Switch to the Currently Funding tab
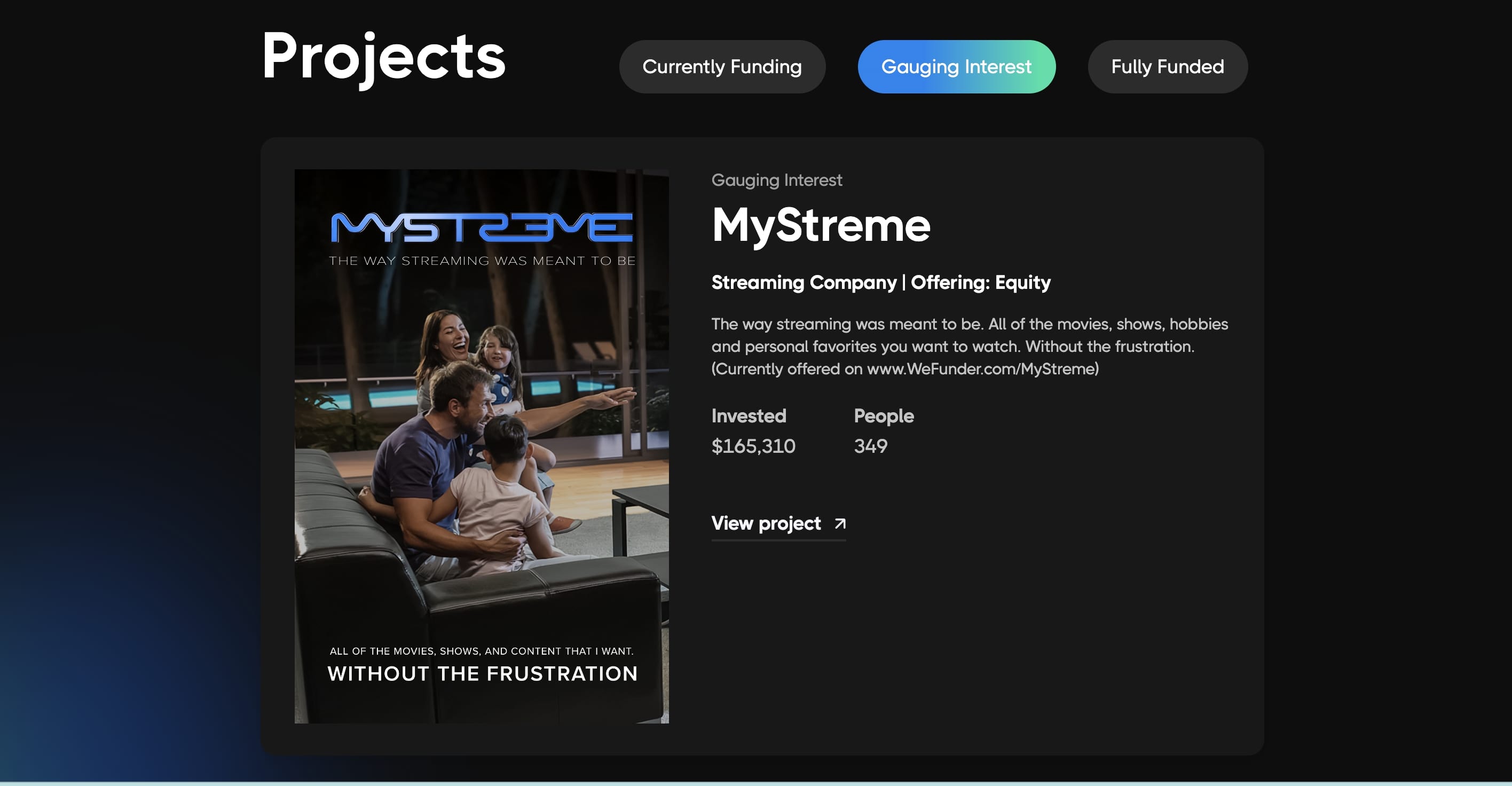Image resolution: width=1512 pixels, height=786 pixels. 721,67
